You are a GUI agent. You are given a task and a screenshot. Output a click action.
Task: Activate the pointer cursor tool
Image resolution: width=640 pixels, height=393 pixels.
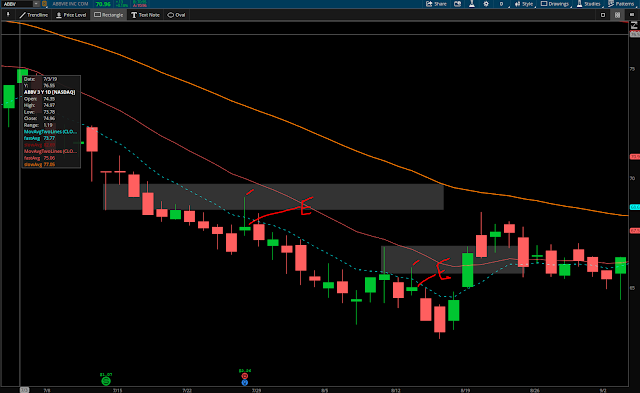(x=8, y=14)
